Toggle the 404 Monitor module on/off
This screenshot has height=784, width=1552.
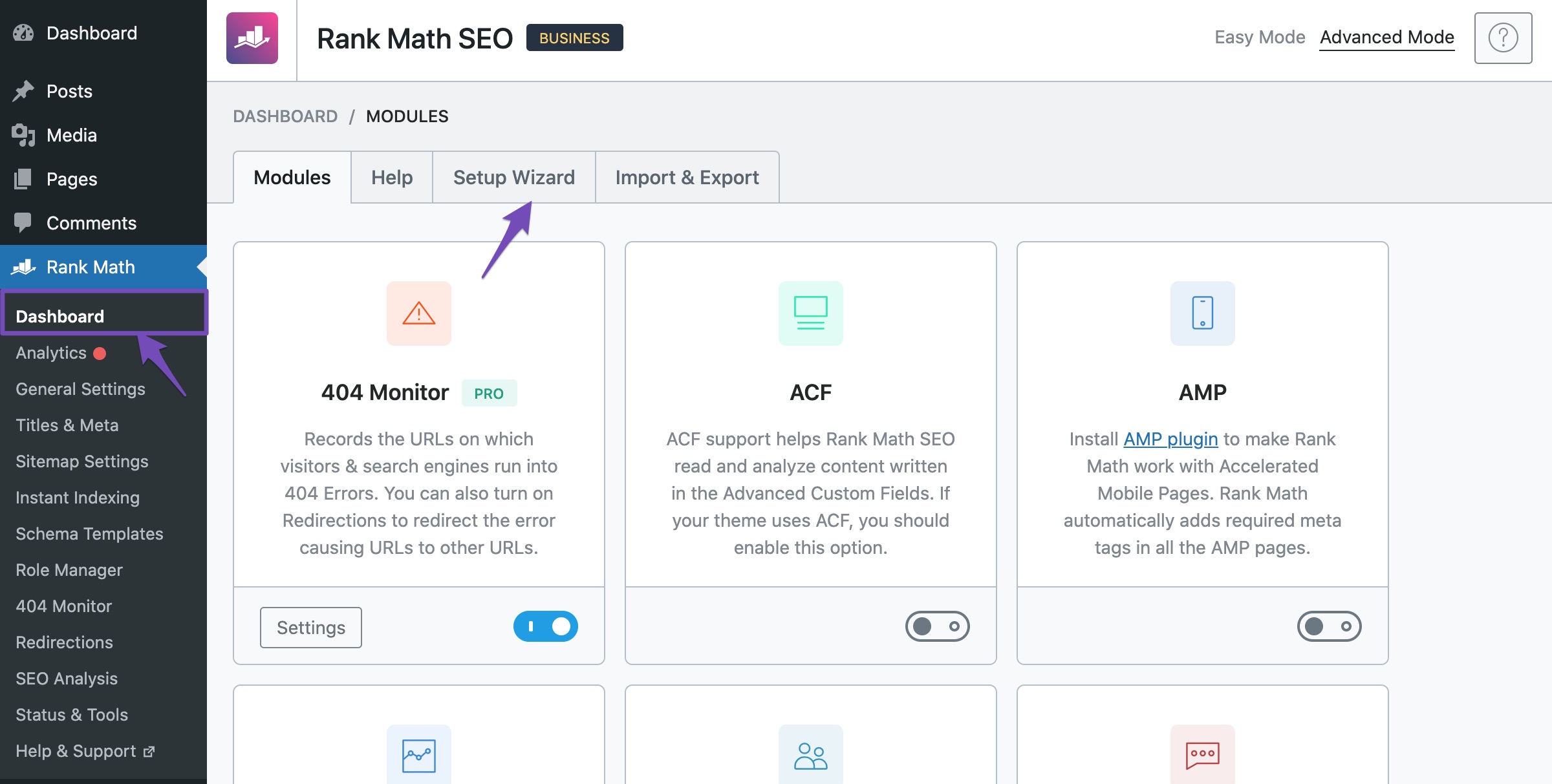(x=546, y=626)
